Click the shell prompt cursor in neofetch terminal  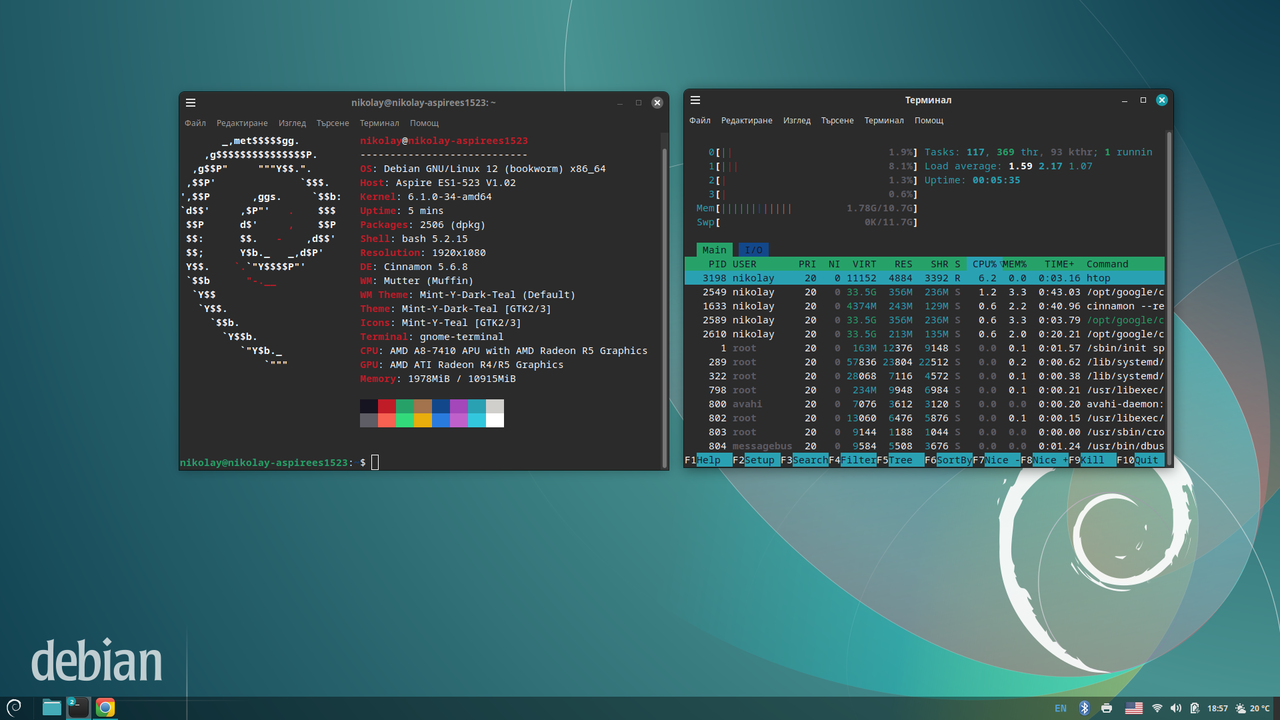click(x=375, y=462)
